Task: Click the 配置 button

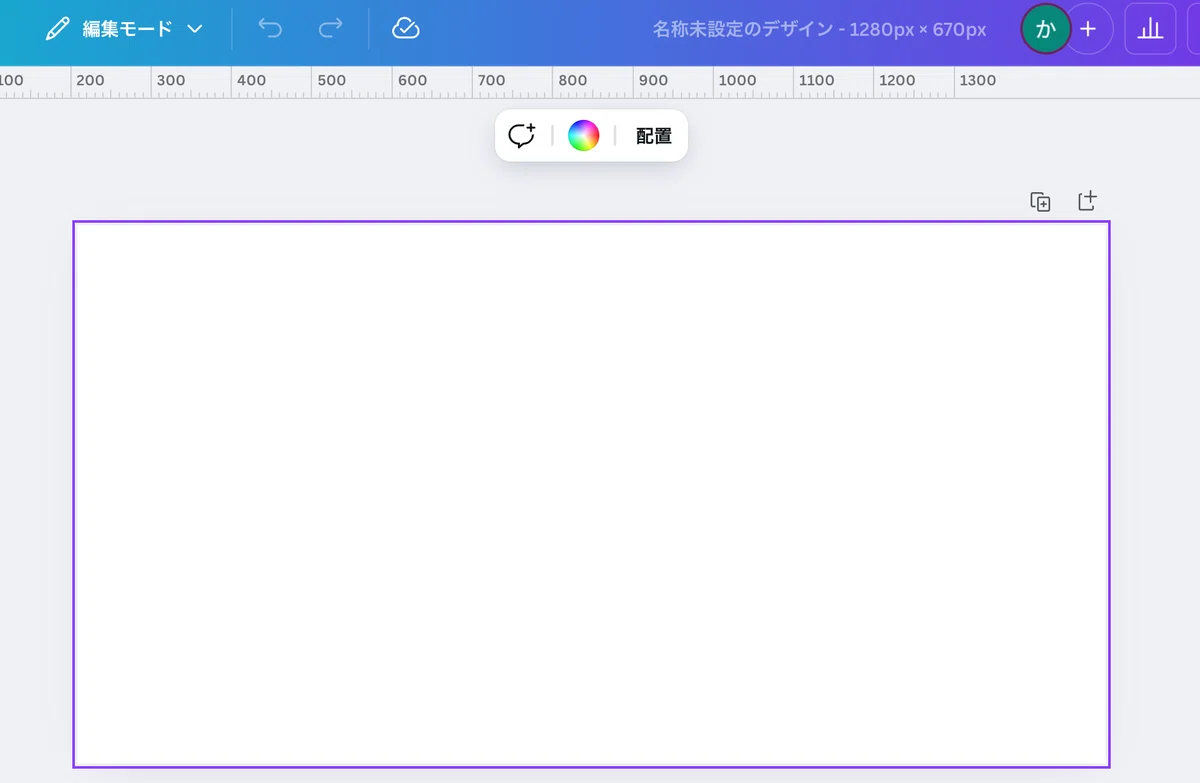Action: click(x=654, y=136)
